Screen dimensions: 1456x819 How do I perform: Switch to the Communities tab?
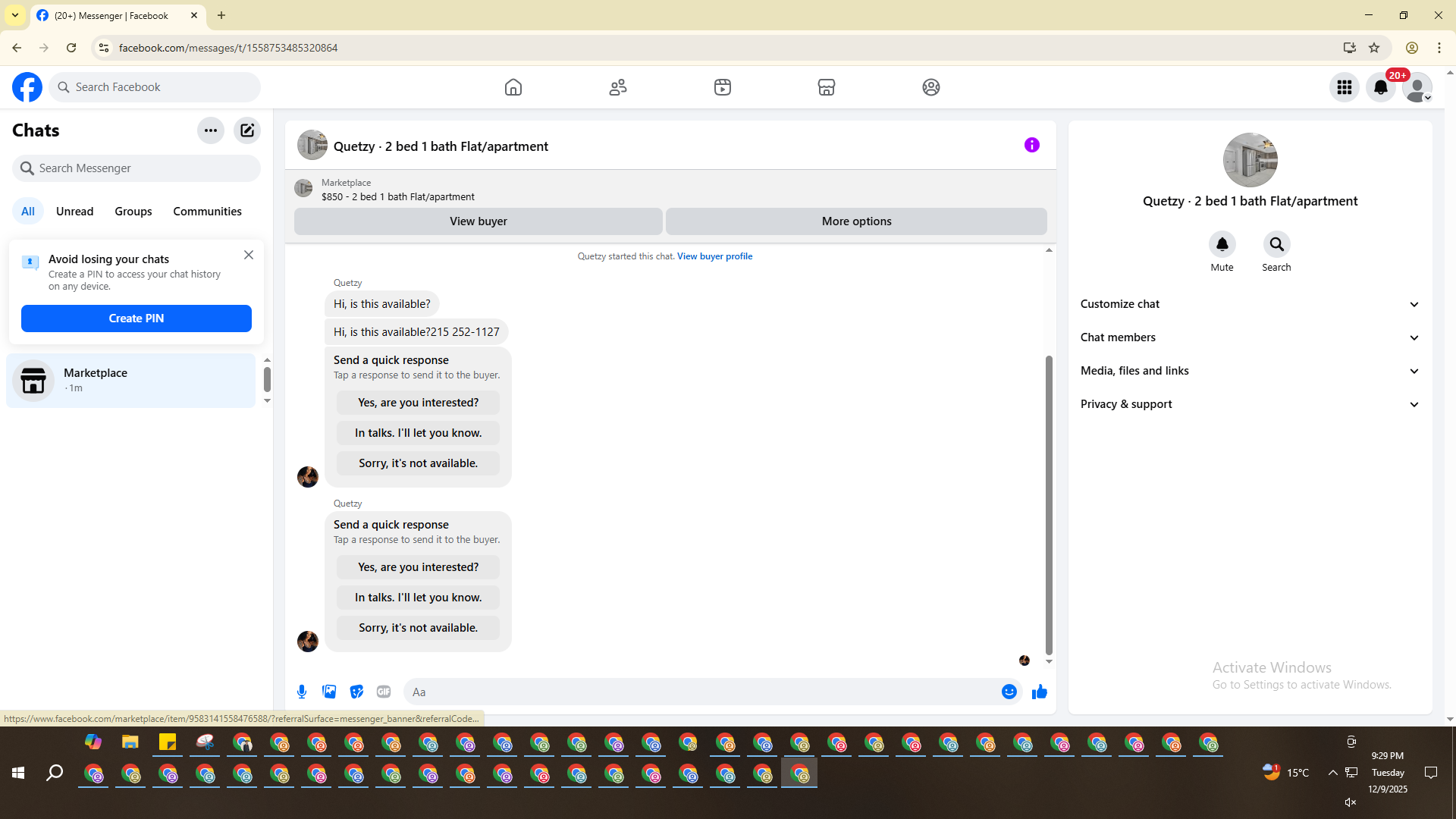[207, 212]
